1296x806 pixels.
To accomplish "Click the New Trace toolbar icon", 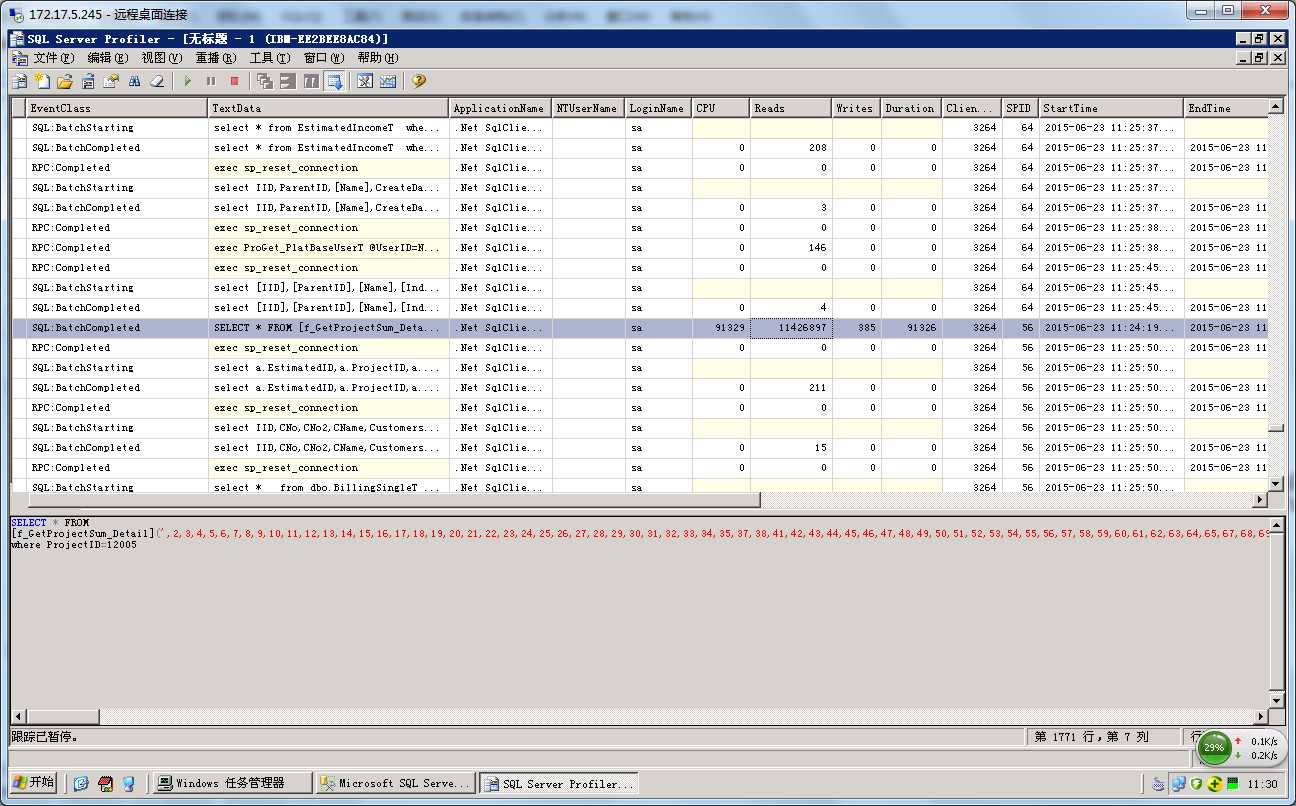I will click(19, 81).
